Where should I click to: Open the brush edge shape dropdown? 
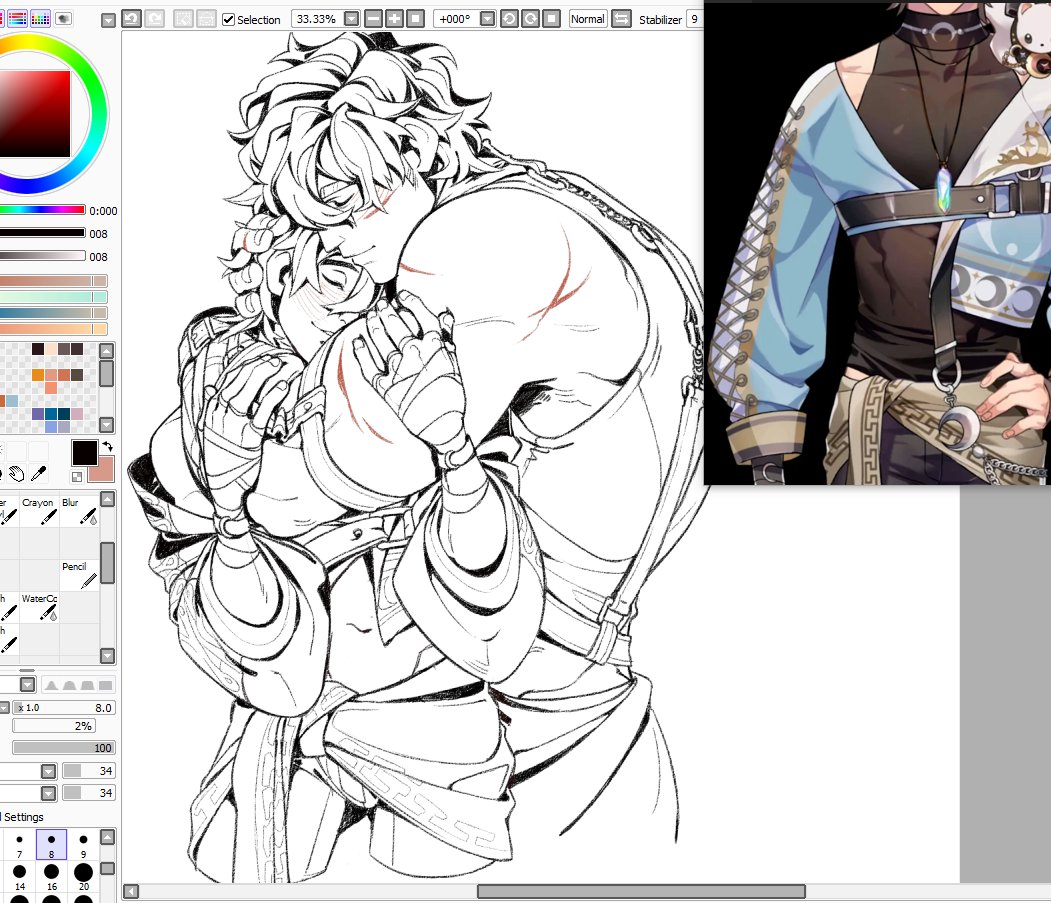tap(27, 684)
